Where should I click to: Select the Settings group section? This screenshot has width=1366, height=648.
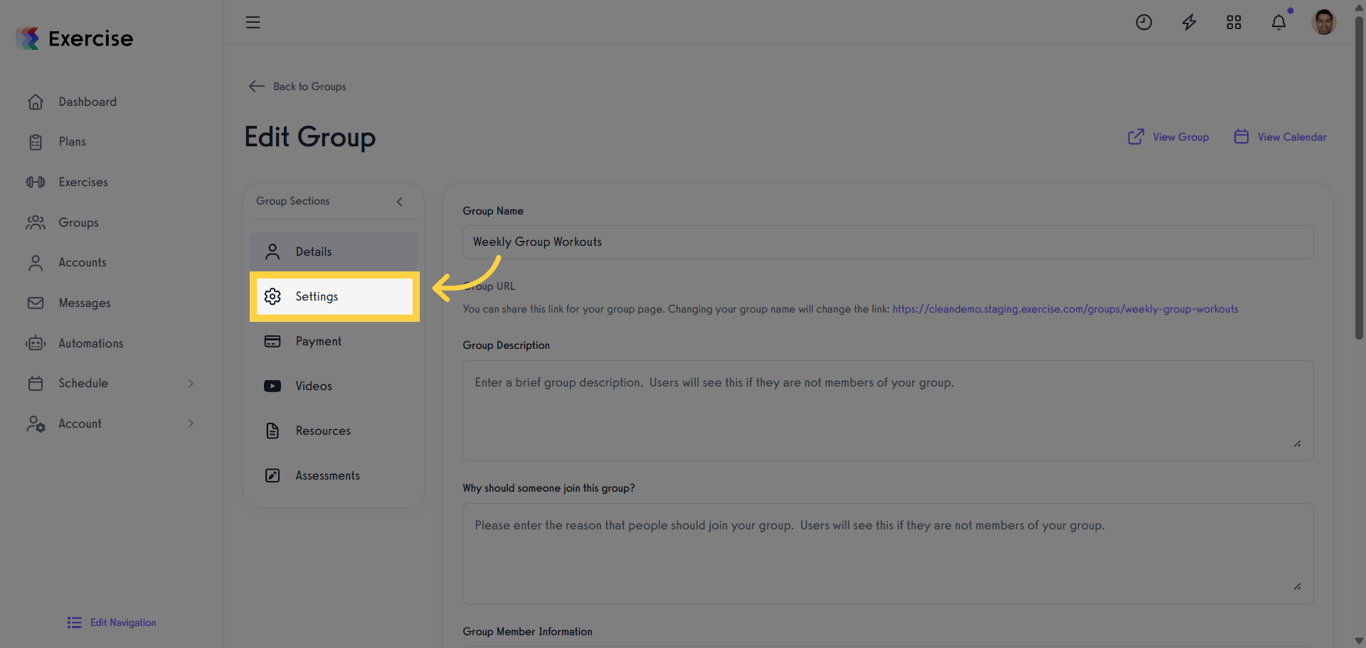pyautogui.click(x=334, y=297)
